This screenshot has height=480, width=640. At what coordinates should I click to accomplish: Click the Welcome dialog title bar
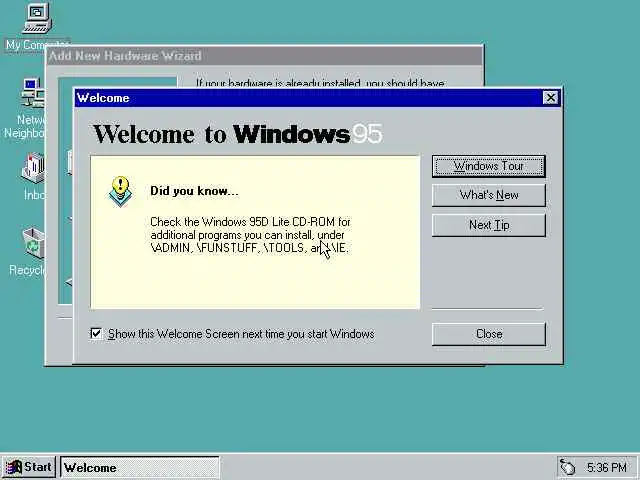309,98
